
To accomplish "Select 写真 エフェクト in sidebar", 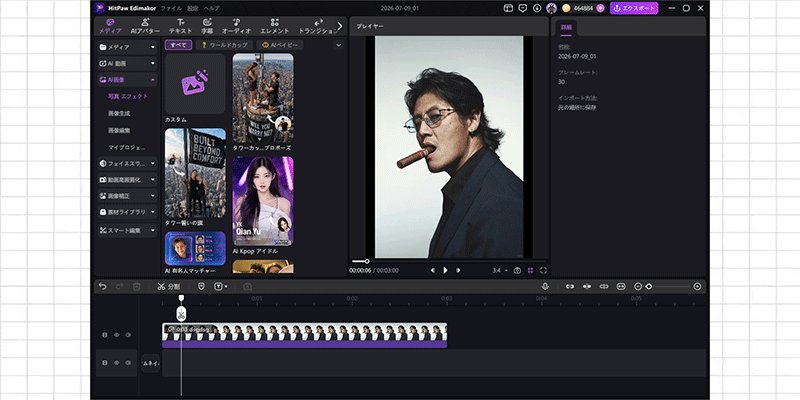I will click(128, 96).
